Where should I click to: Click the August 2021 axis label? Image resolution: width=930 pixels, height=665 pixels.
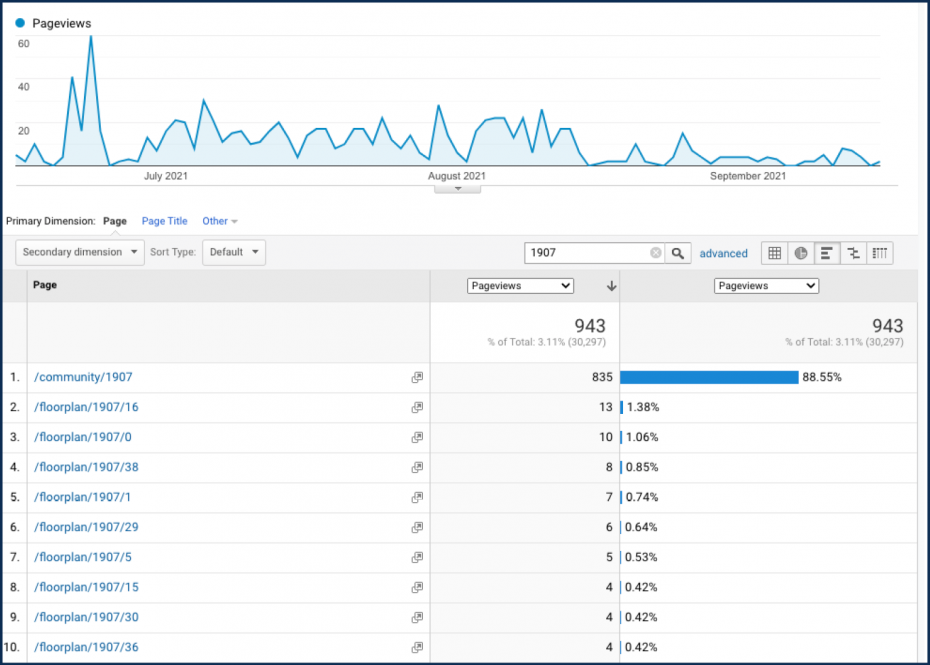coord(457,176)
